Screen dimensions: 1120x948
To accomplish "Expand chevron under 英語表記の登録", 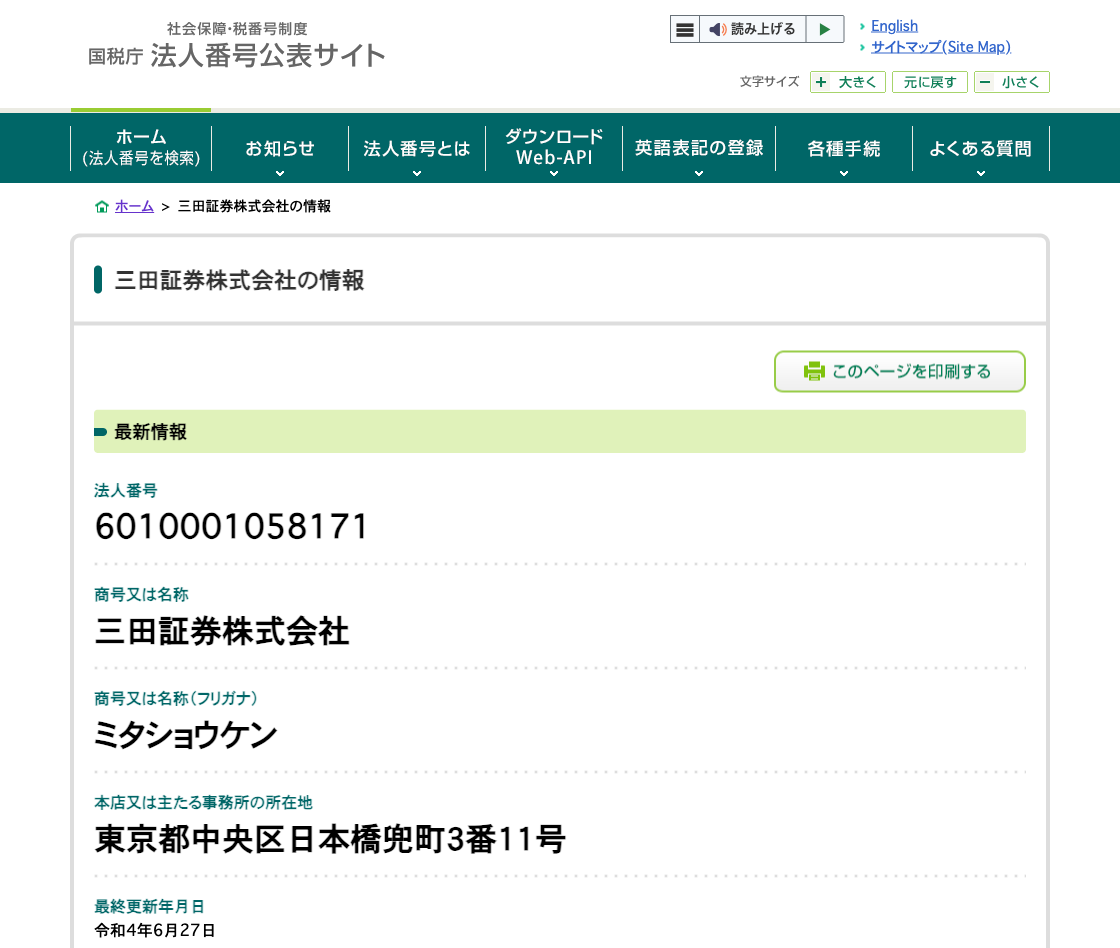I will tap(699, 173).
